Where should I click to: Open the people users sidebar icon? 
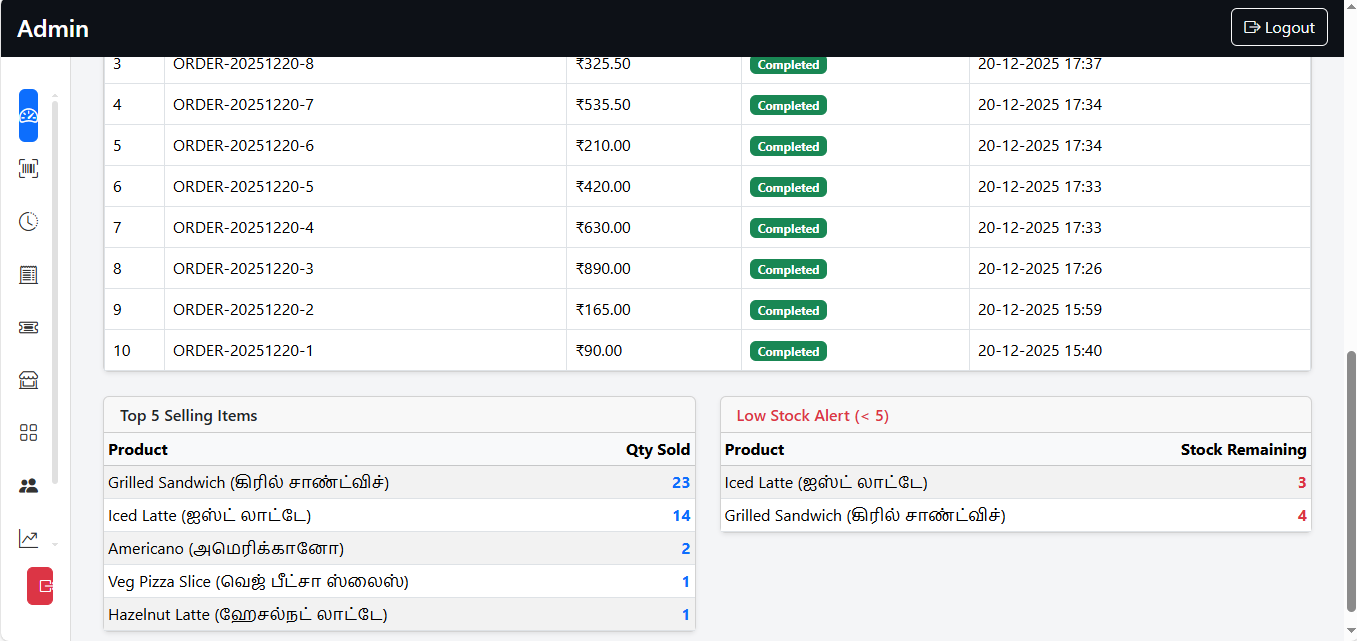pyautogui.click(x=28, y=486)
